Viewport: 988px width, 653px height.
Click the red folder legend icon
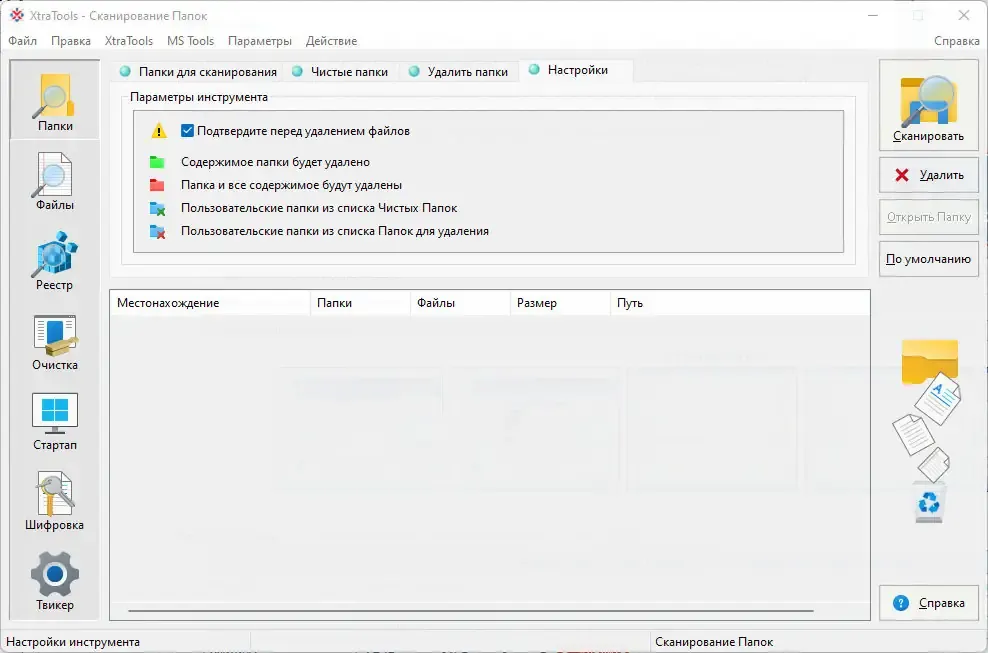pos(157,185)
